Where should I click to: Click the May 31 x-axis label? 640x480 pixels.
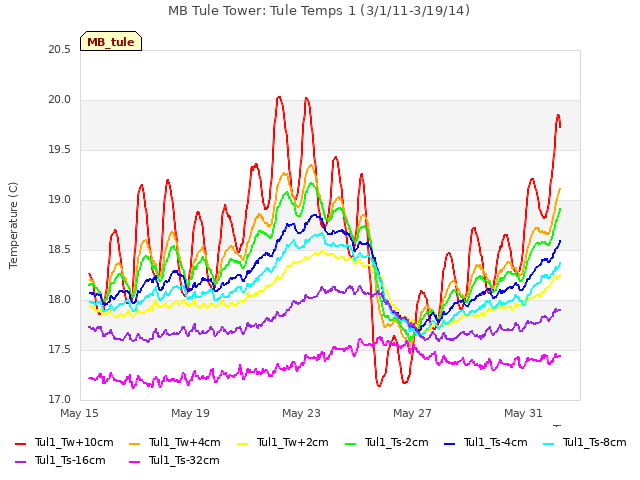(x=524, y=413)
